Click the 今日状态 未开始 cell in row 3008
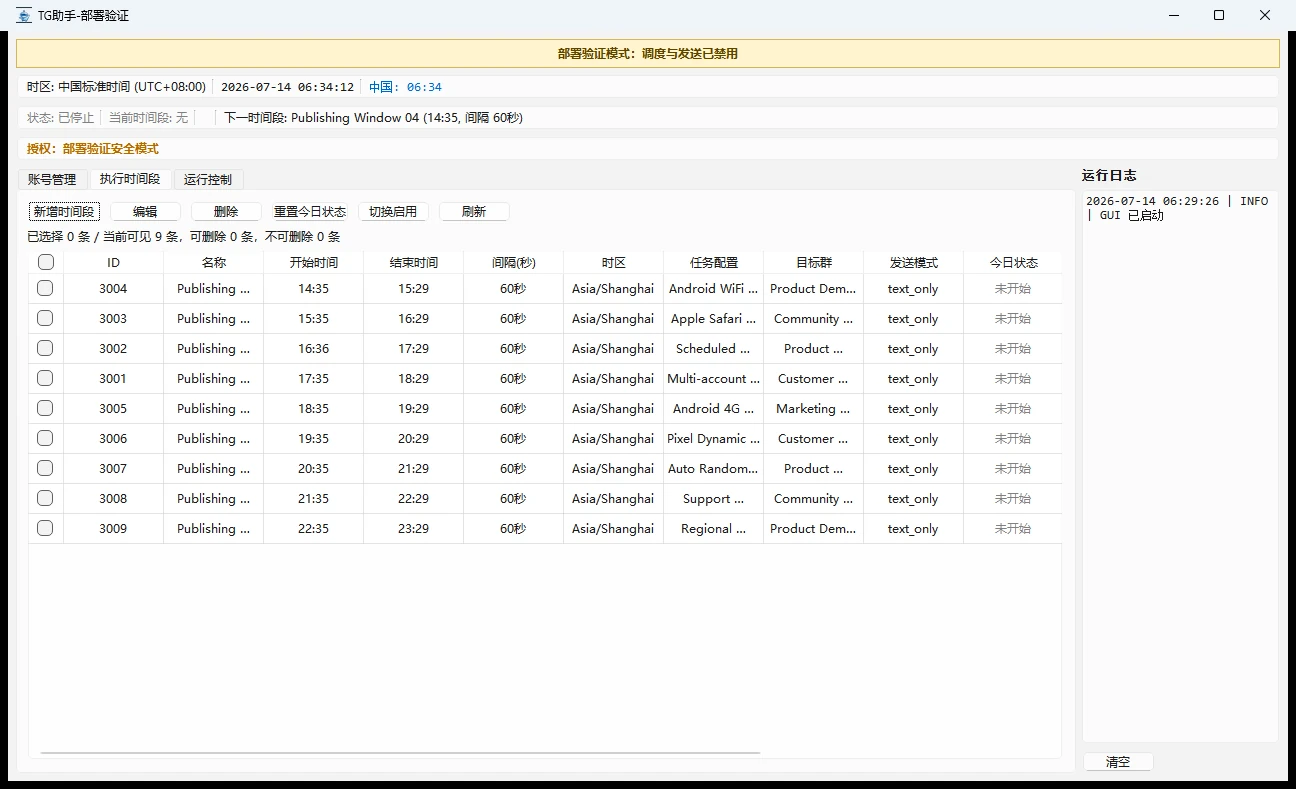 point(1012,498)
